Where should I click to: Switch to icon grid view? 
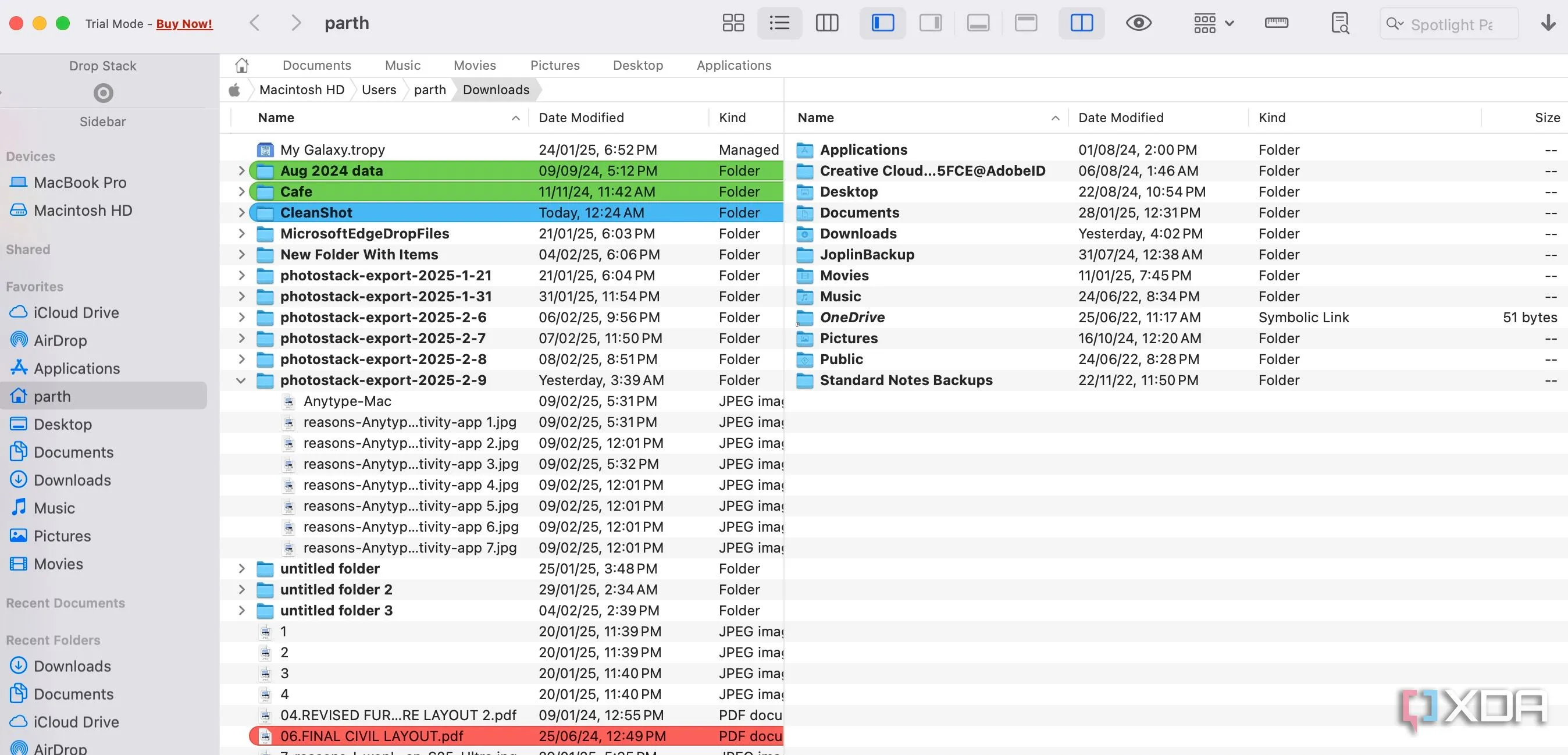click(x=733, y=23)
